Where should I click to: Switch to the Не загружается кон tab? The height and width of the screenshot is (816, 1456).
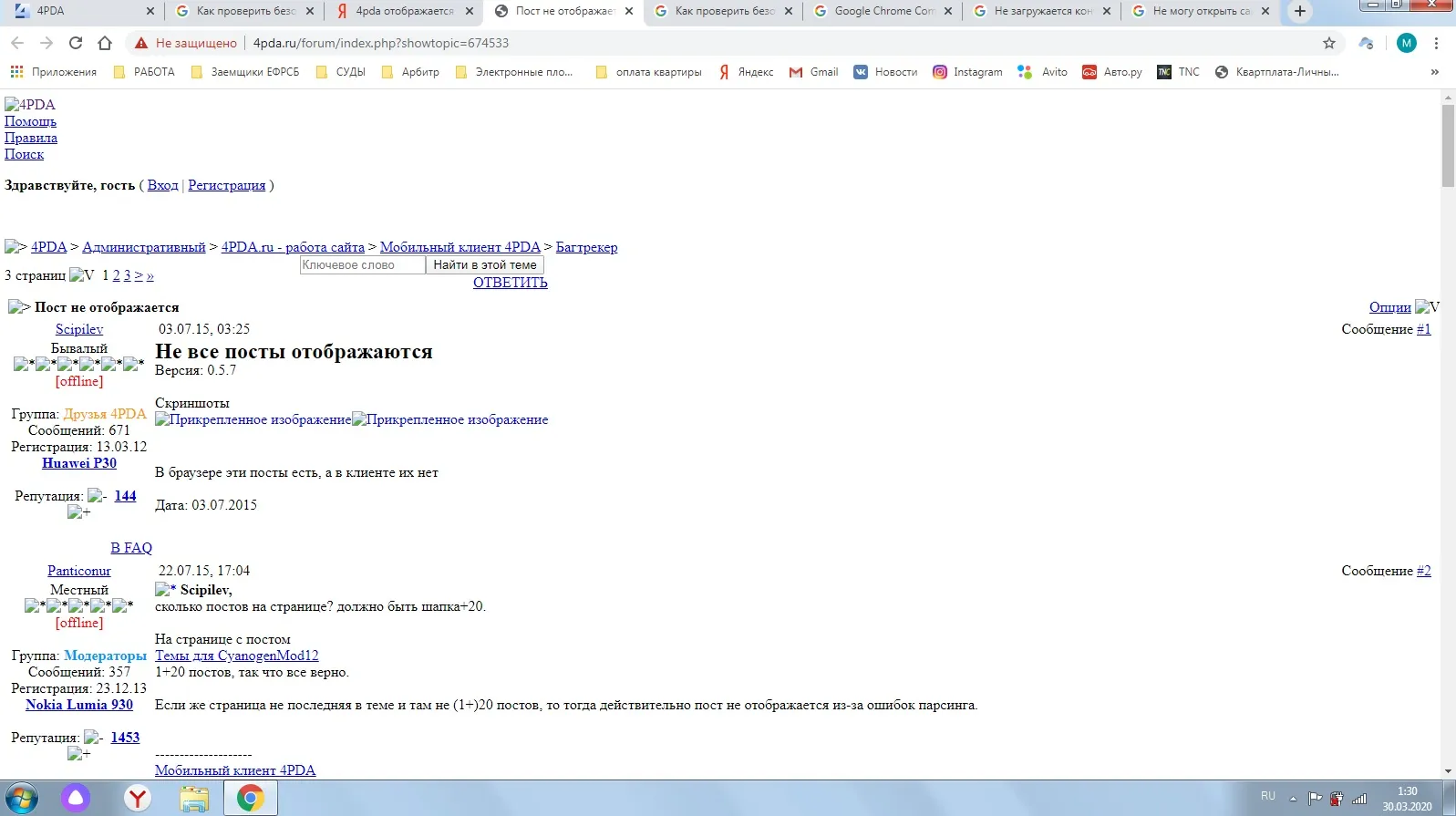point(1041,11)
